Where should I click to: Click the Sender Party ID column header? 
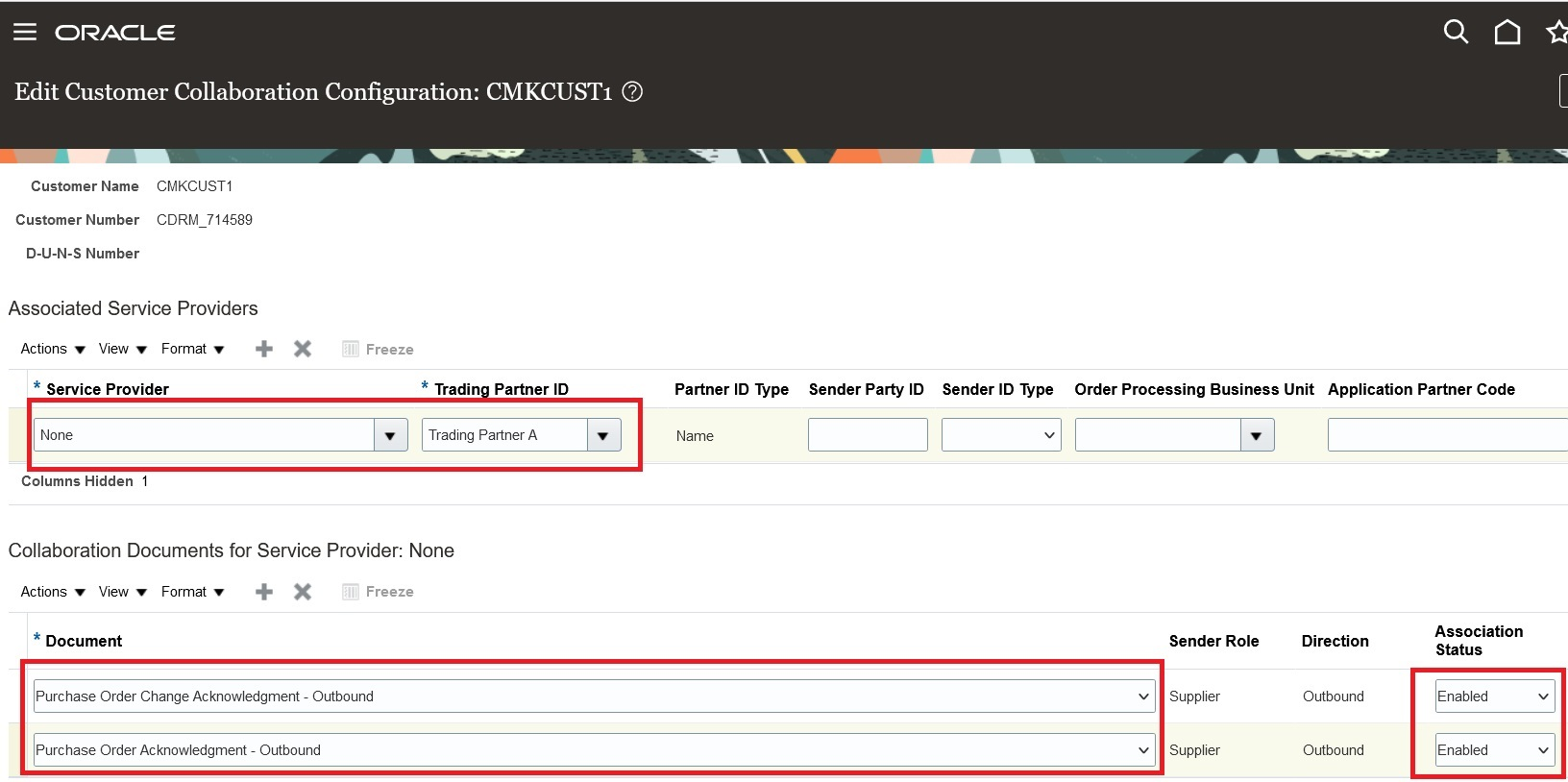pyautogui.click(x=867, y=389)
